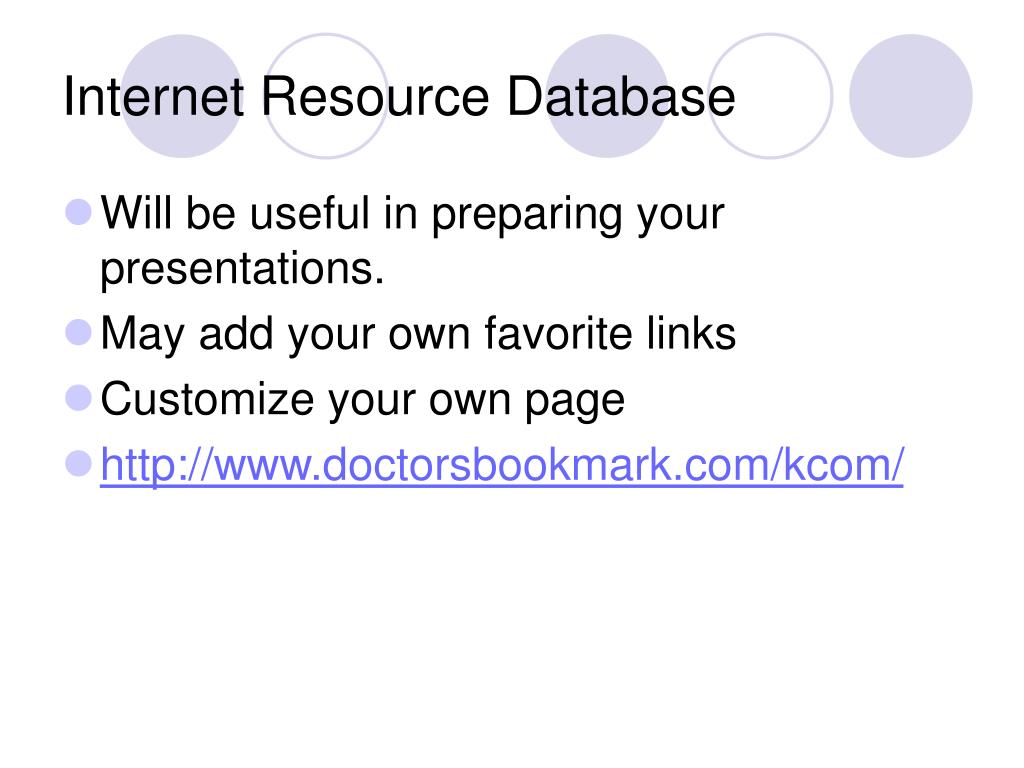Open the doctorsbookmark.com/kcom link
Viewport: 1024px width, 768px height.
click(502, 466)
